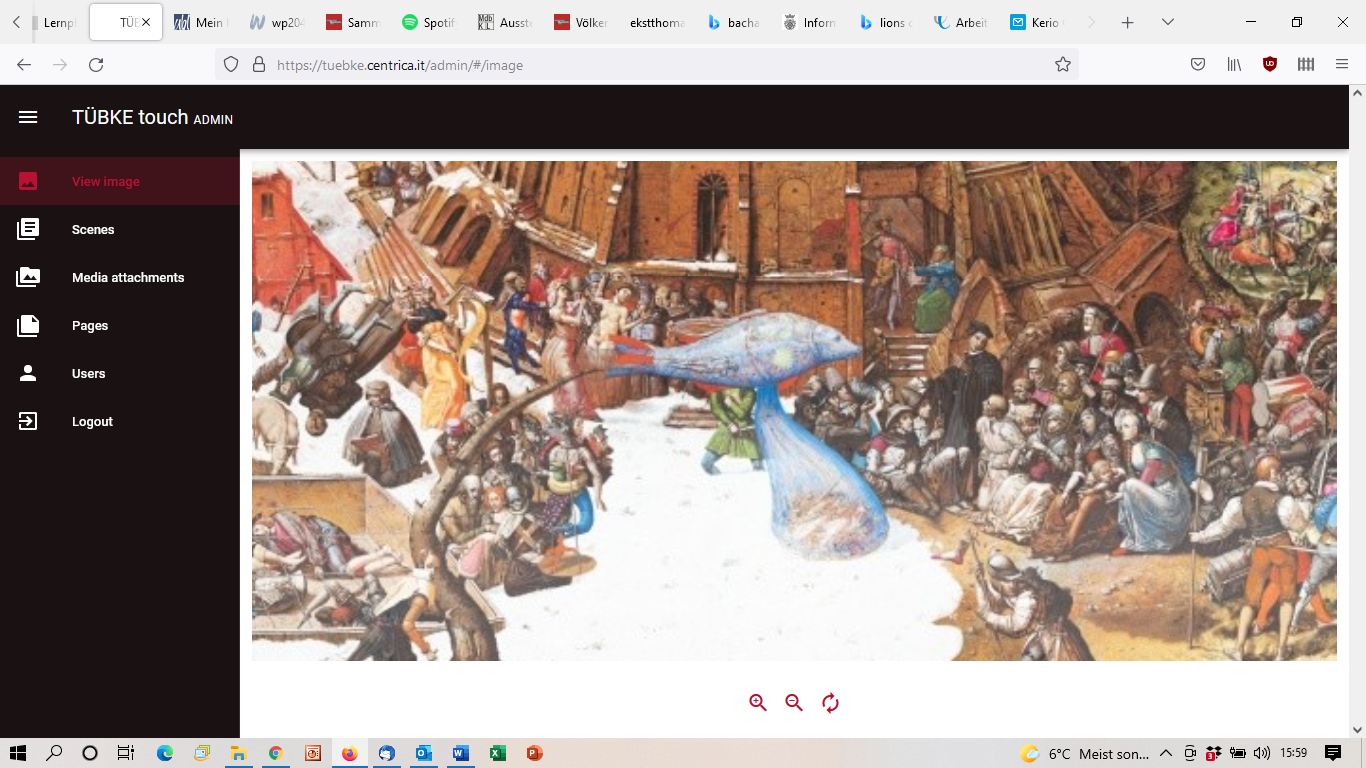
Task: Close the TÜBKE browser tab
Action: coord(146,22)
